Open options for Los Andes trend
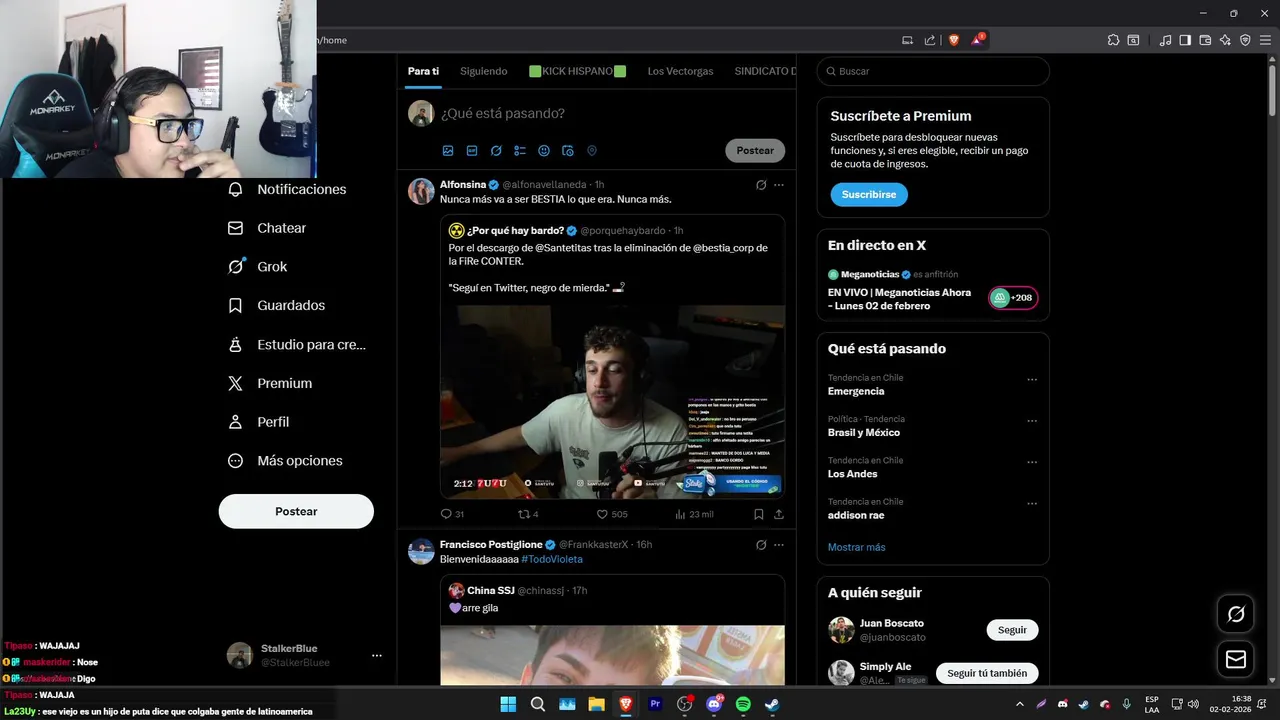Image resolution: width=1280 pixels, height=720 pixels. pyautogui.click(x=1032, y=463)
